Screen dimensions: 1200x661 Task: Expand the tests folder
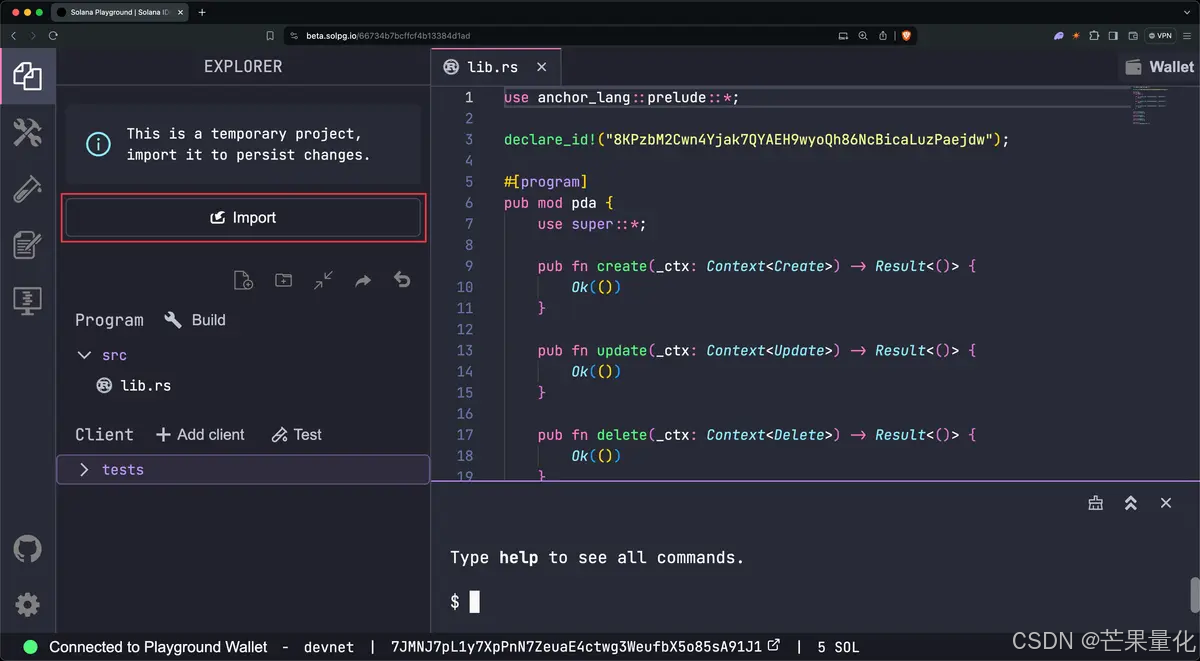click(243, 469)
